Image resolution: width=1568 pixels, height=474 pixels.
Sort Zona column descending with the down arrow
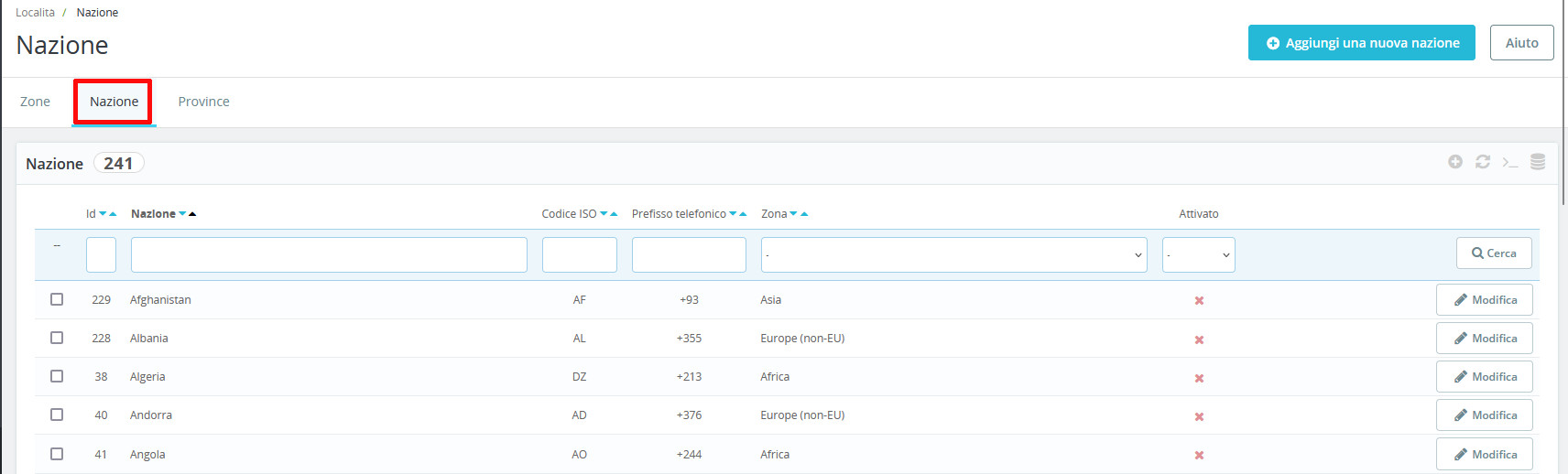pyautogui.click(x=793, y=214)
